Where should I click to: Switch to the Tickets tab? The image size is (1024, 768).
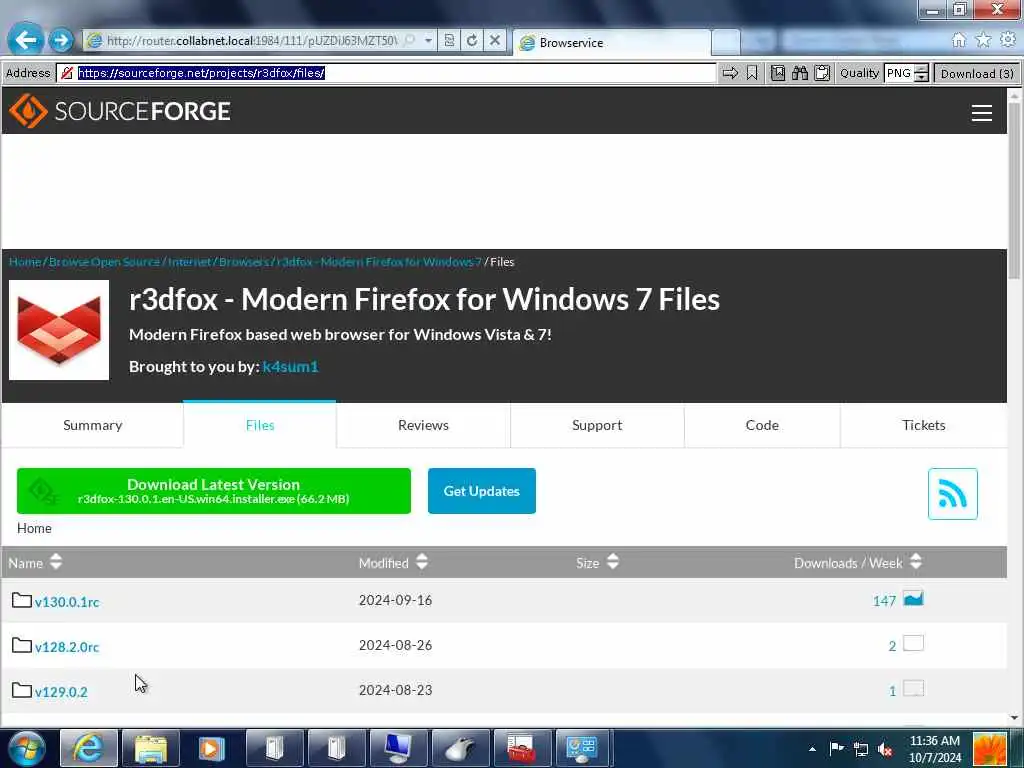[923, 425]
